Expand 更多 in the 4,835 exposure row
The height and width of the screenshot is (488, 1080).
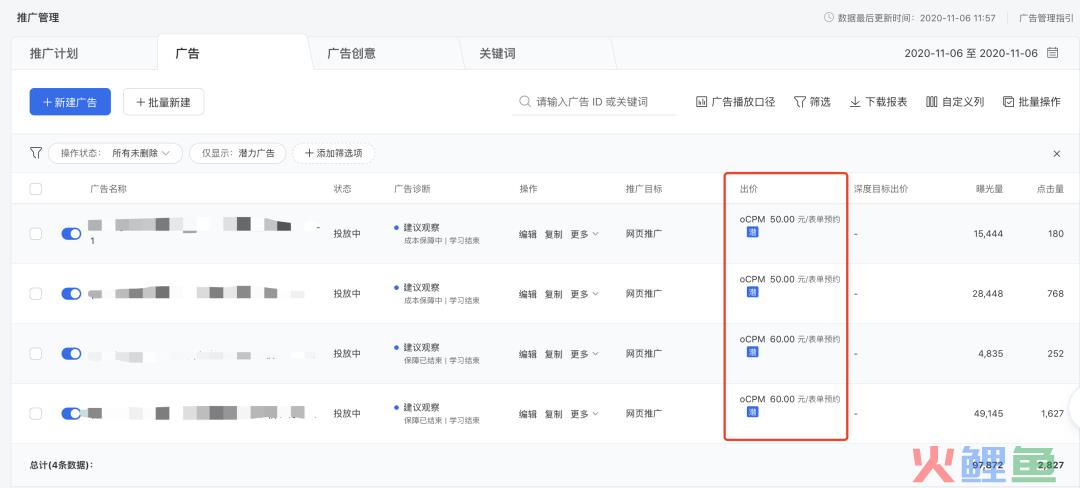tap(584, 354)
